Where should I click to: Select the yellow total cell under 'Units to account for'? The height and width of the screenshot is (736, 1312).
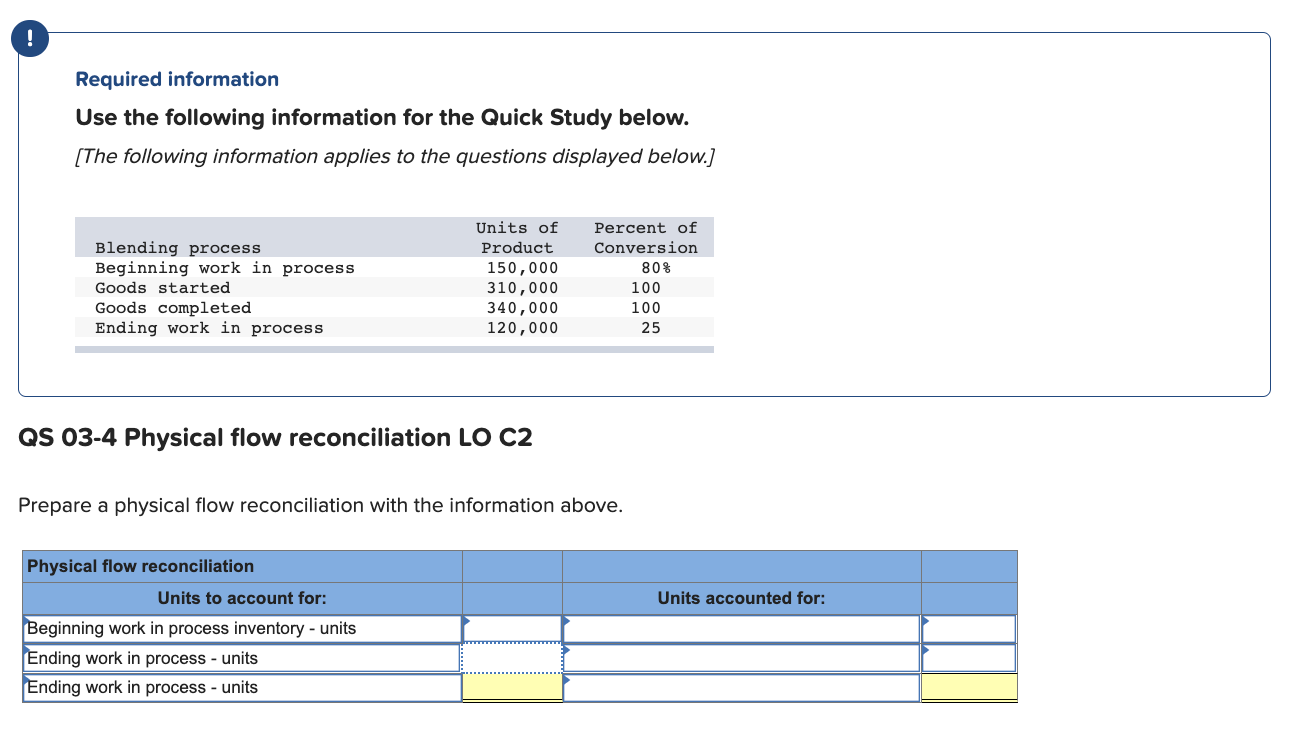click(x=512, y=687)
